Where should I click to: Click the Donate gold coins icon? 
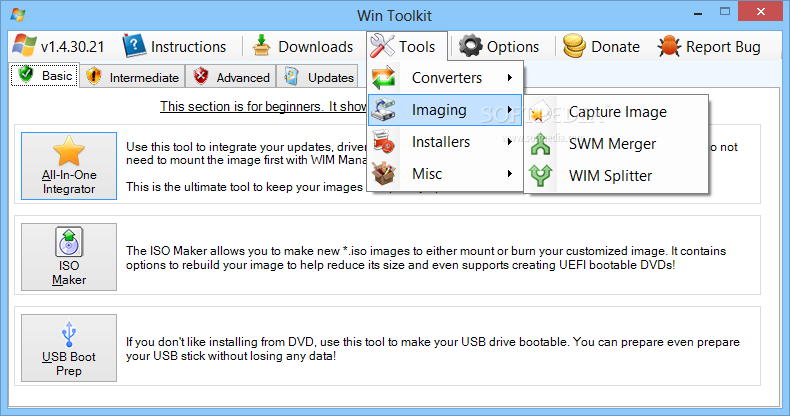574,46
